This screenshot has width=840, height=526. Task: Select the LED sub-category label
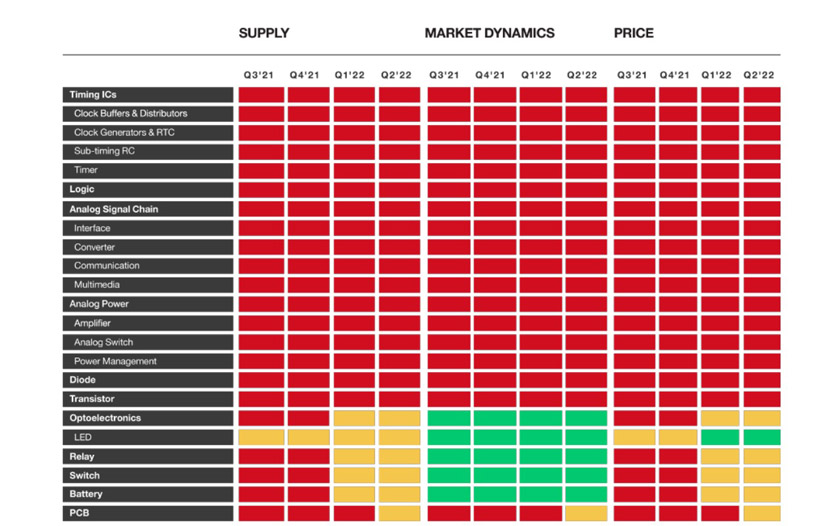point(83,437)
